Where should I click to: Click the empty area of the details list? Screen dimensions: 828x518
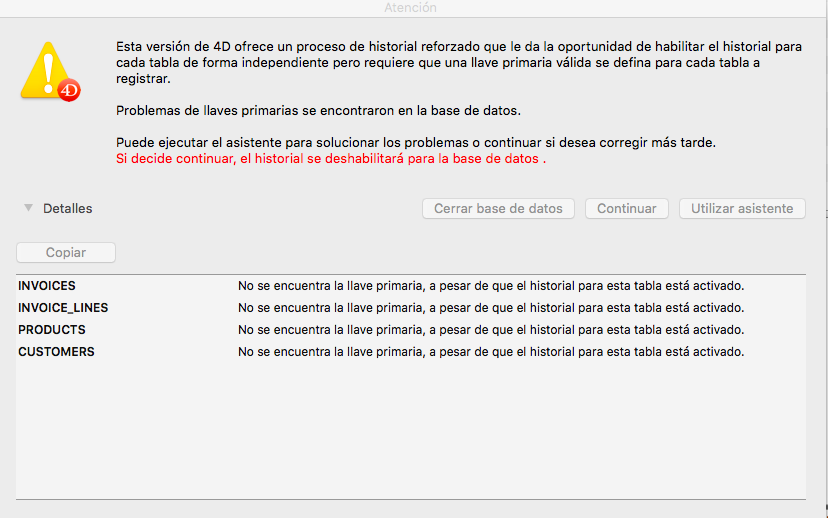410,430
